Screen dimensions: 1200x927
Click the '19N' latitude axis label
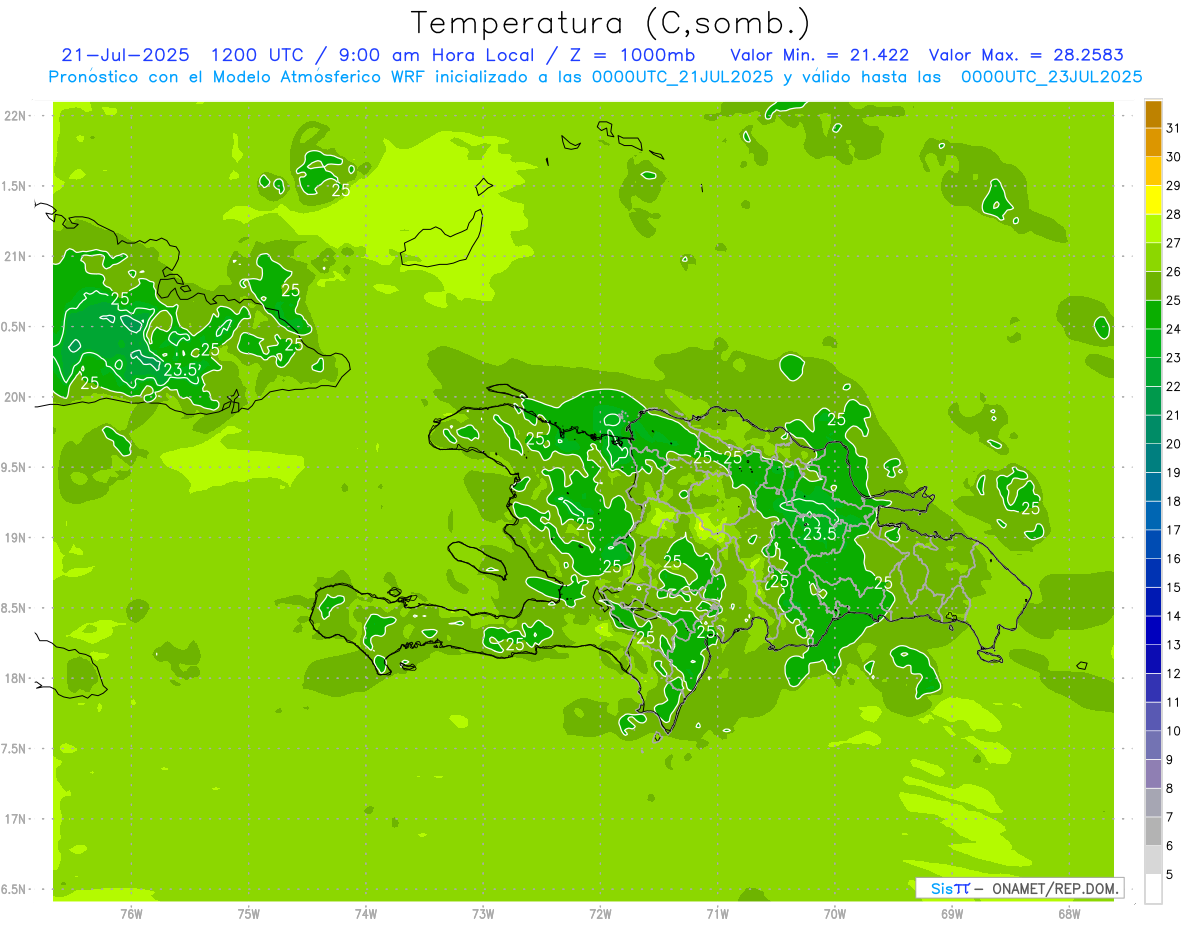(16, 538)
